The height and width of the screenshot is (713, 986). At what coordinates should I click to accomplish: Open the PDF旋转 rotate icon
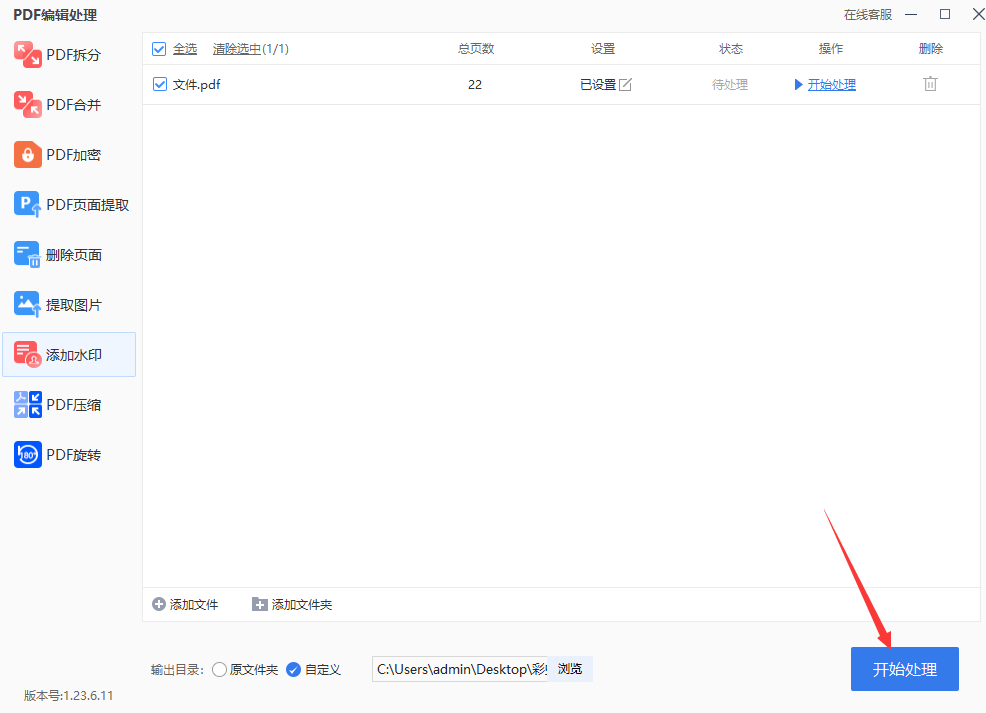(x=28, y=455)
